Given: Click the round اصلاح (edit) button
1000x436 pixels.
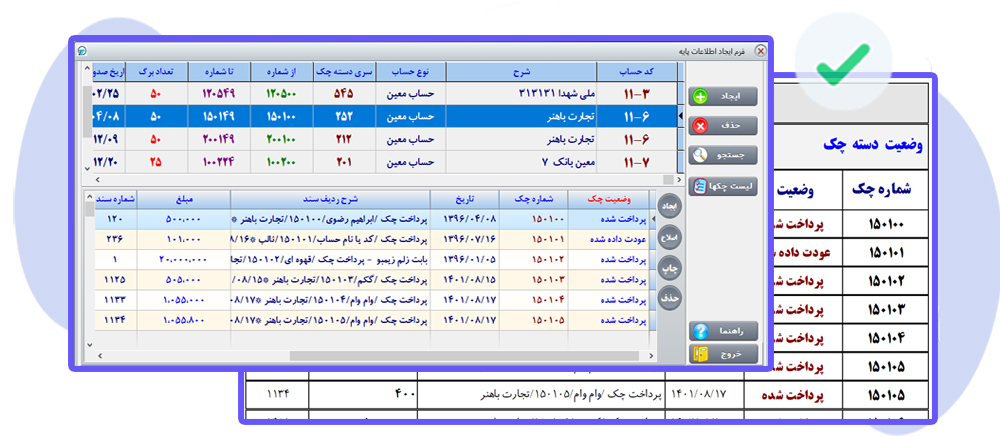Looking at the screenshot, I should point(670,236).
